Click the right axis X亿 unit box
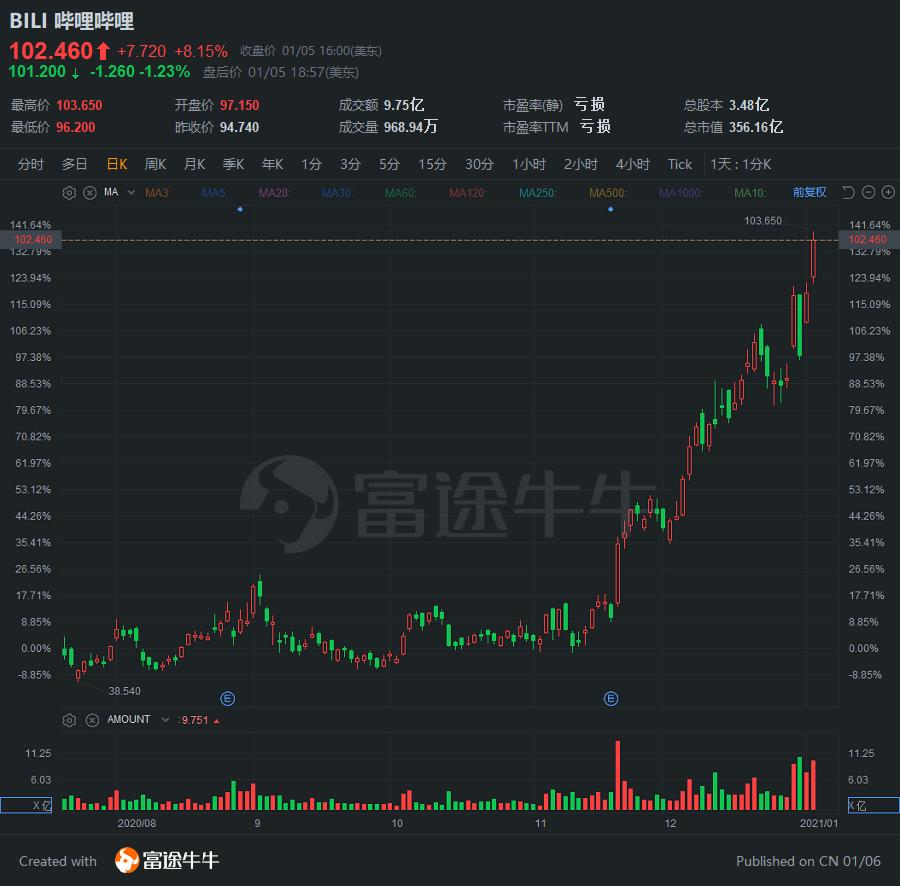900x886 pixels. [x=873, y=805]
